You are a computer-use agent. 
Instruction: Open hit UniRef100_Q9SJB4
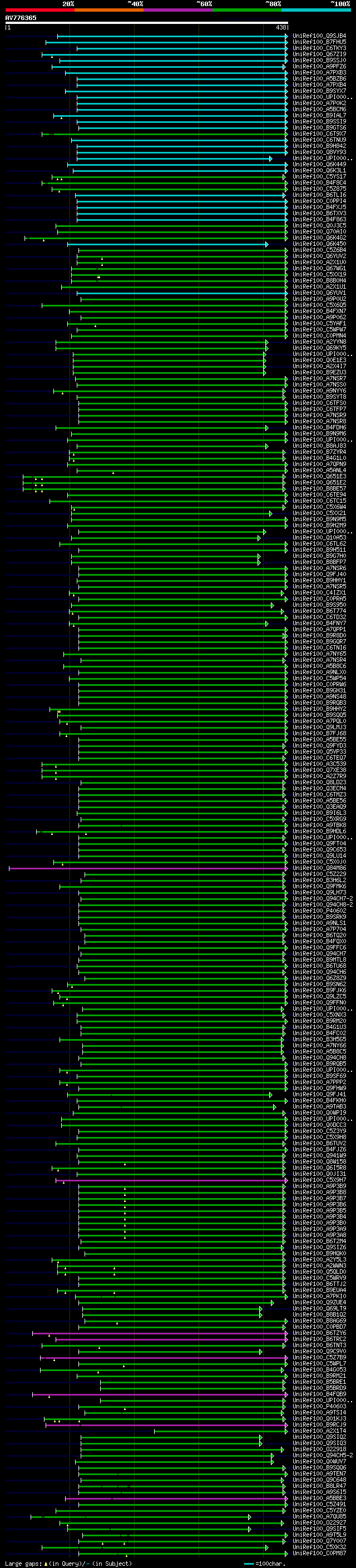point(319,36)
